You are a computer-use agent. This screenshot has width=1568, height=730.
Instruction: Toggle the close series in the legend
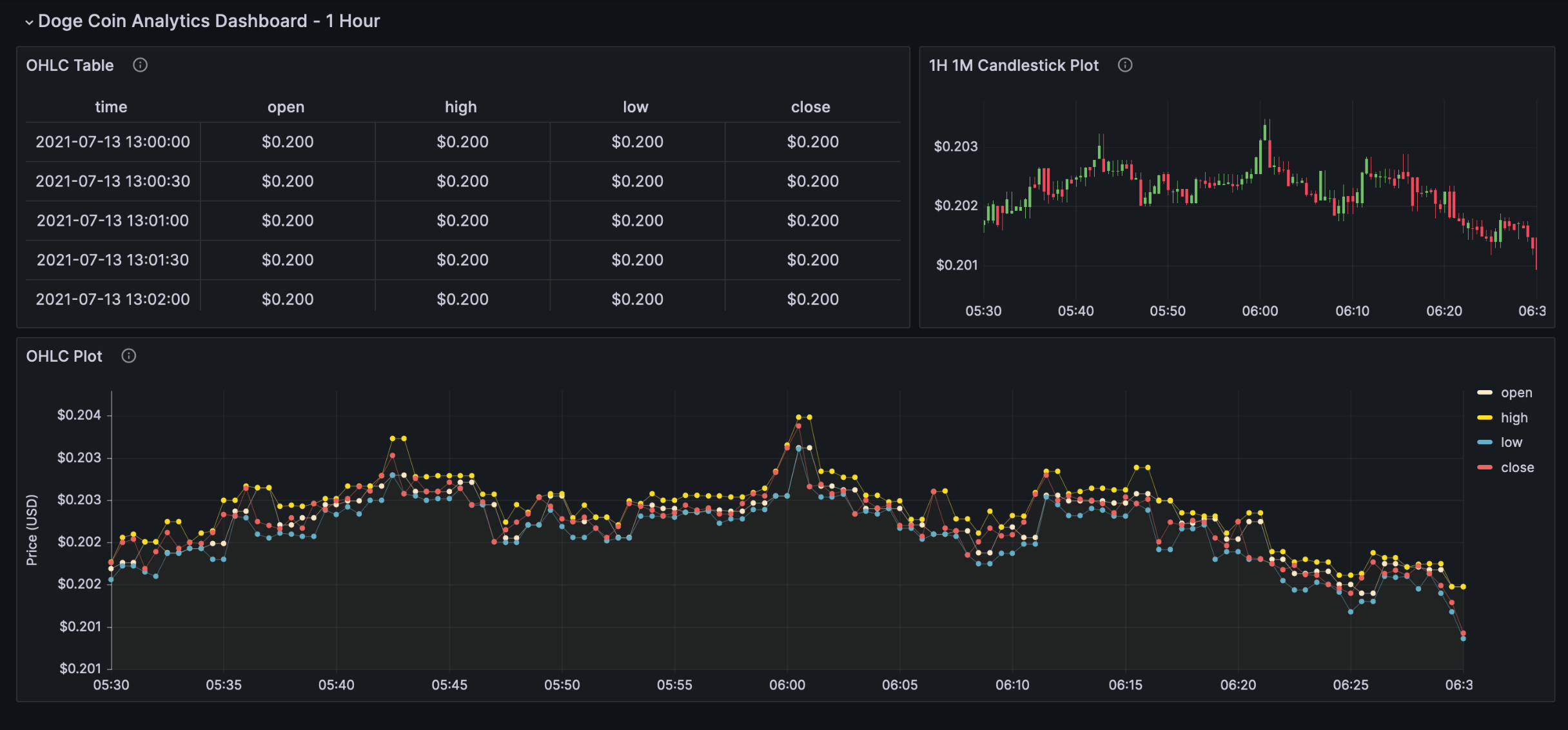(x=1517, y=468)
